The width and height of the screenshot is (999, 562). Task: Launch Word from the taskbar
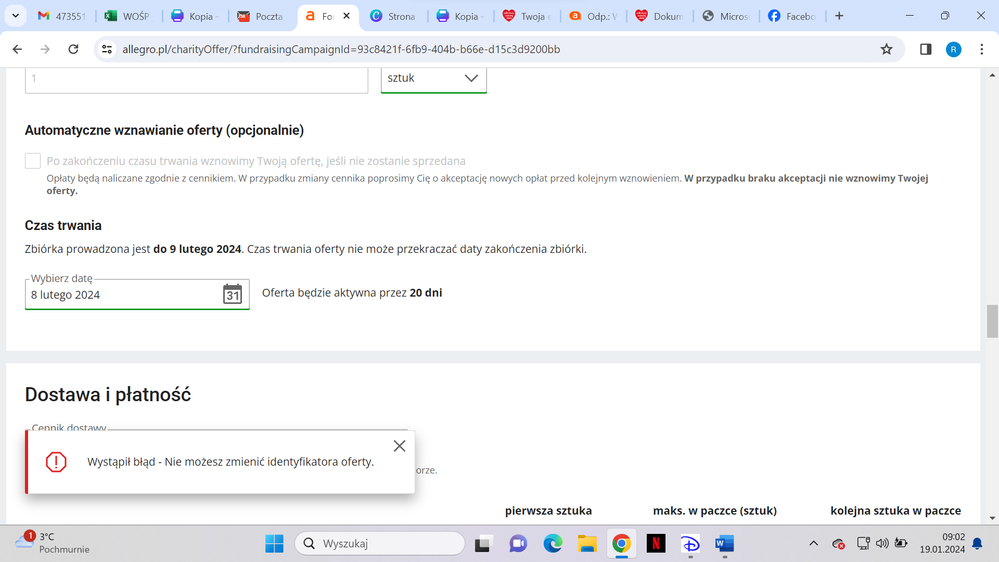click(724, 543)
